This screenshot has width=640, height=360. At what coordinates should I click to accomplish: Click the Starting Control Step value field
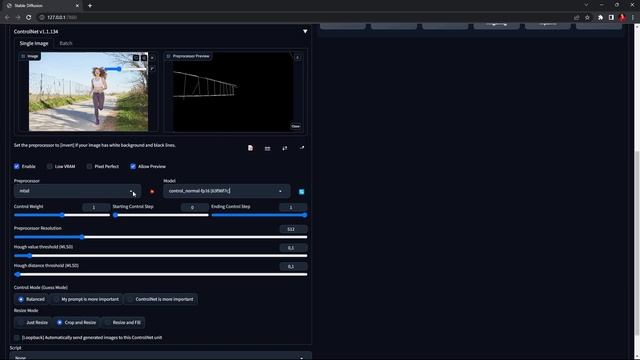tap(194, 207)
